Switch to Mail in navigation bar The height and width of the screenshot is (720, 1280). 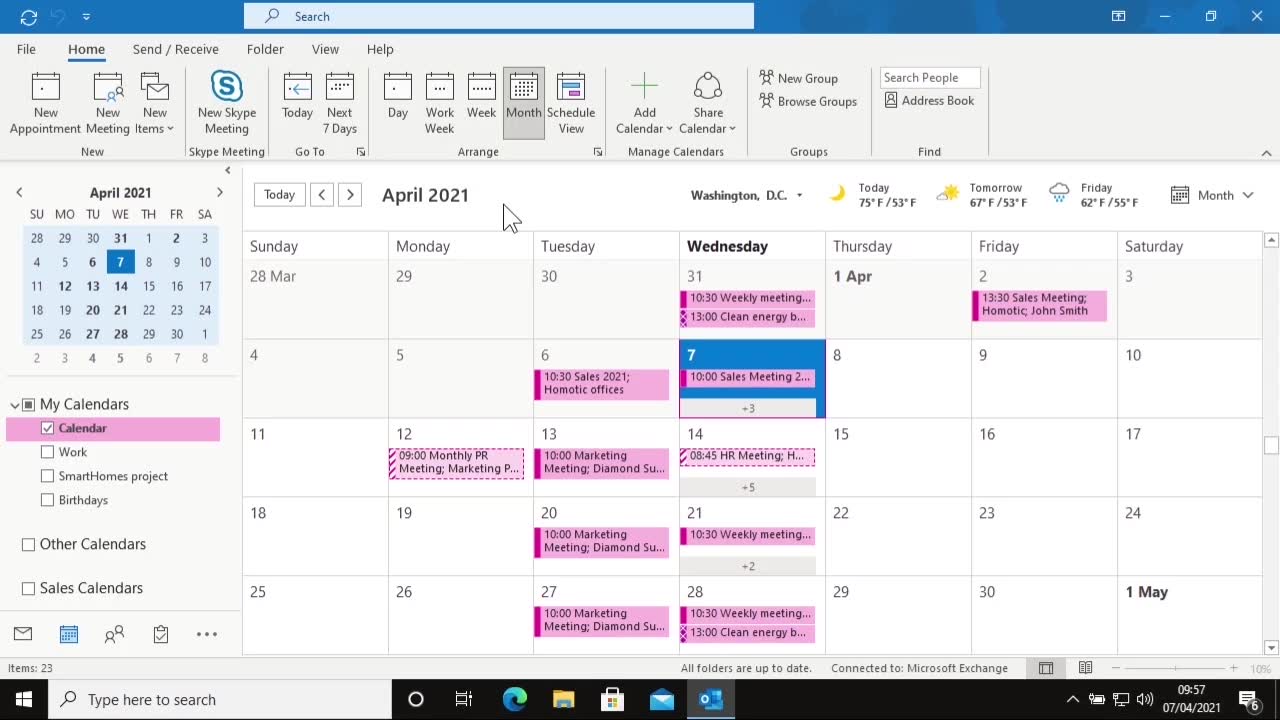(x=23, y=634)
